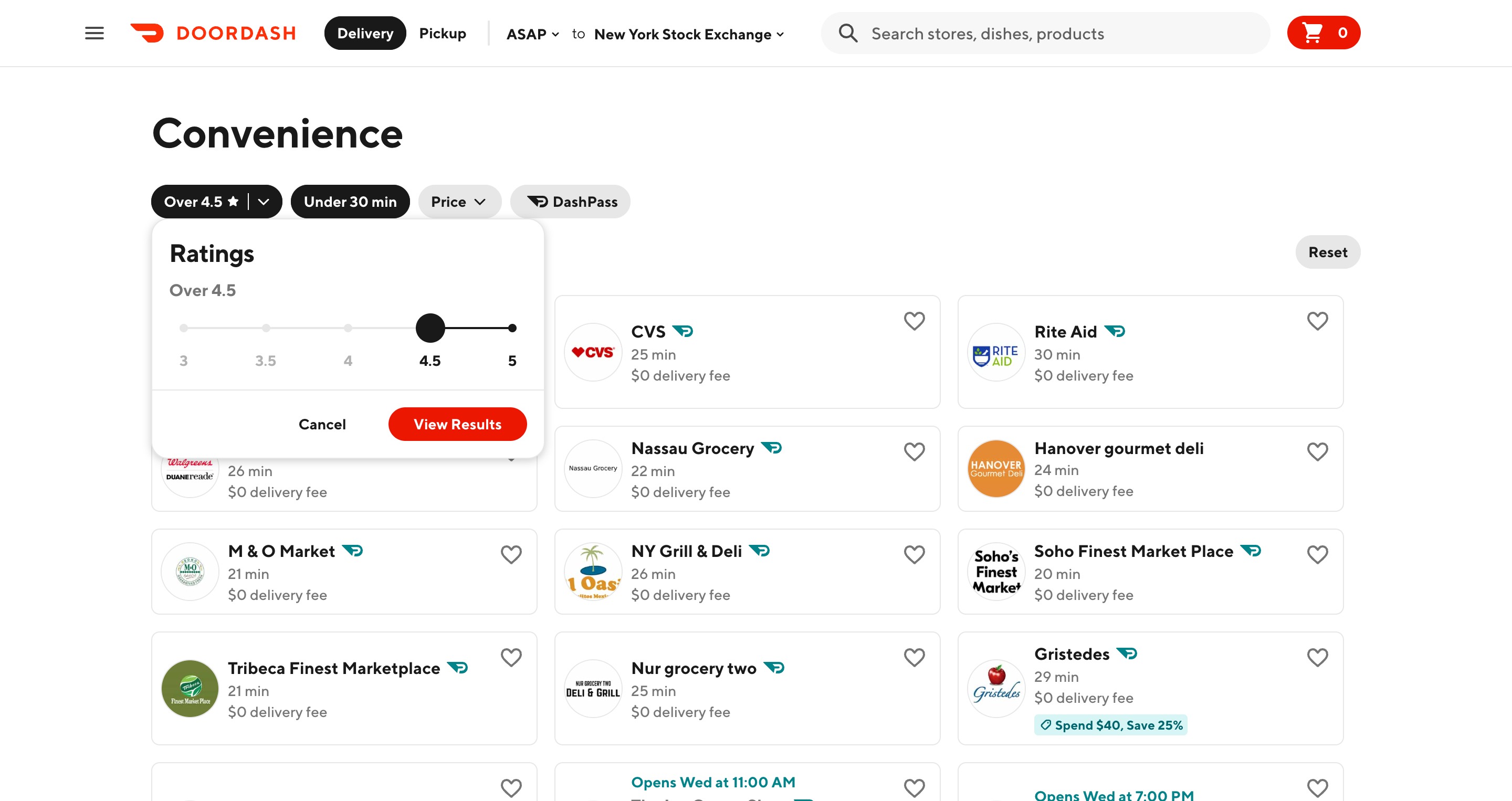Click the DashPass badge beside CVS
This screenshot has width=1512, height=801.
[682, 332]
